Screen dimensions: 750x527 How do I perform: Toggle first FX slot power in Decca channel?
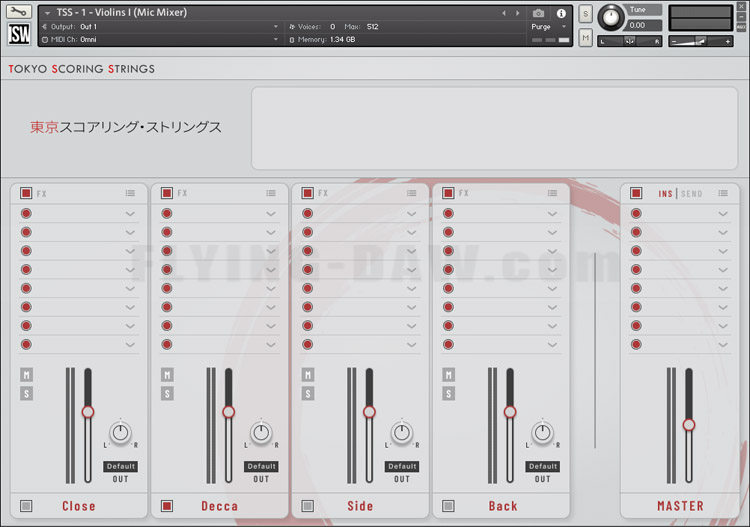[167, 213]
